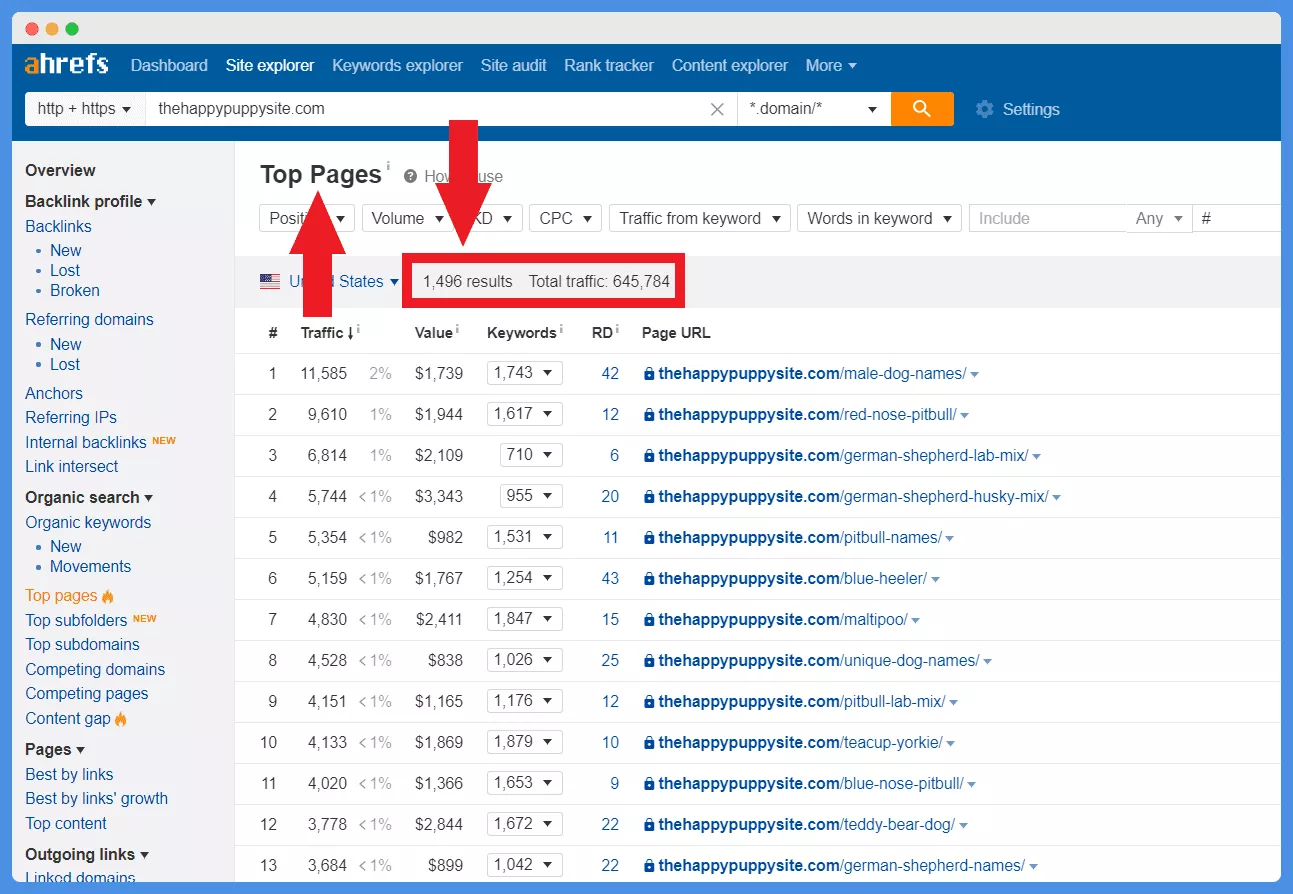Screen dimensions: 1293x894
Task: Open Competing domains link
Action: point(95,669)
